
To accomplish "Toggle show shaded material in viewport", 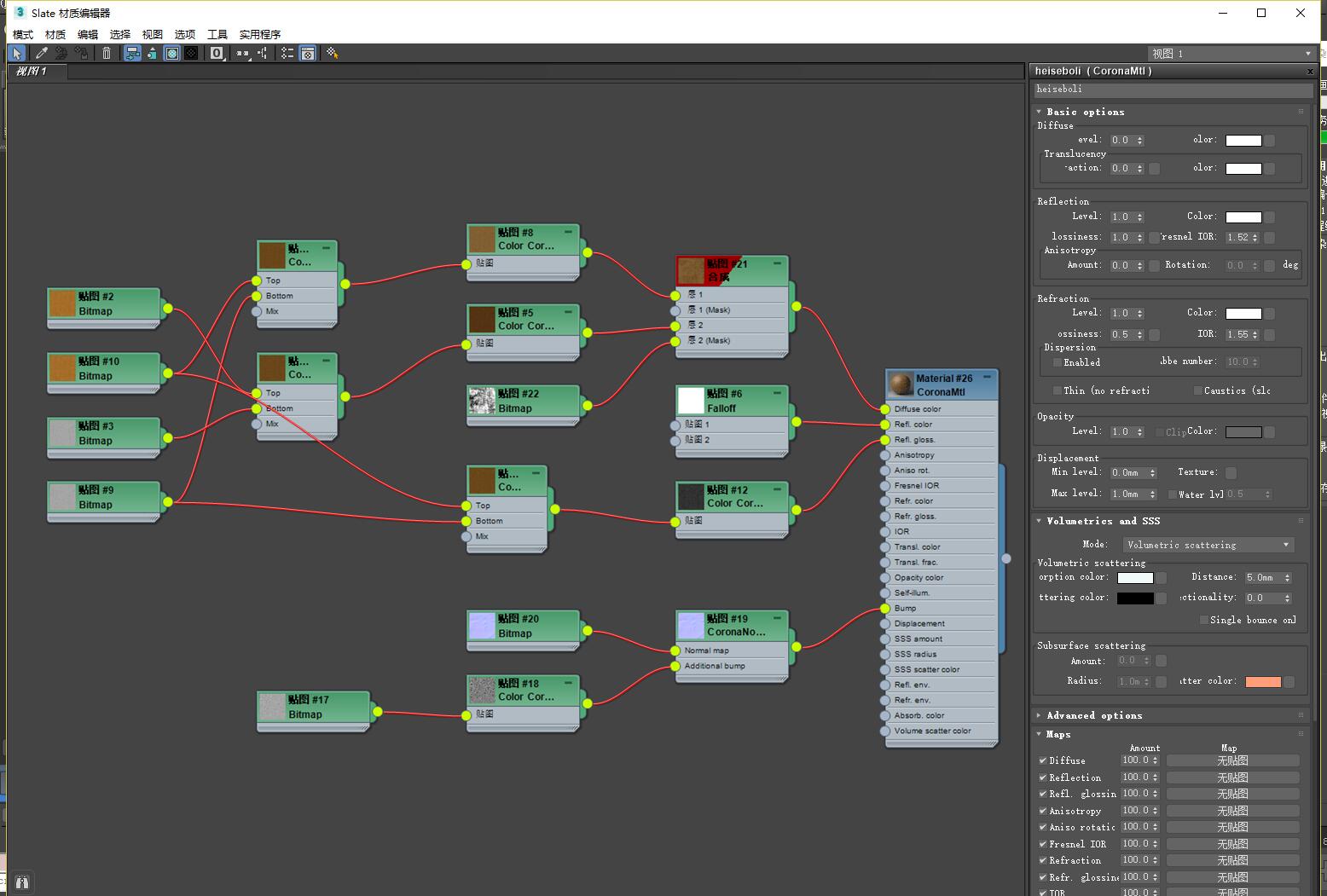I will tap(171, 53).
